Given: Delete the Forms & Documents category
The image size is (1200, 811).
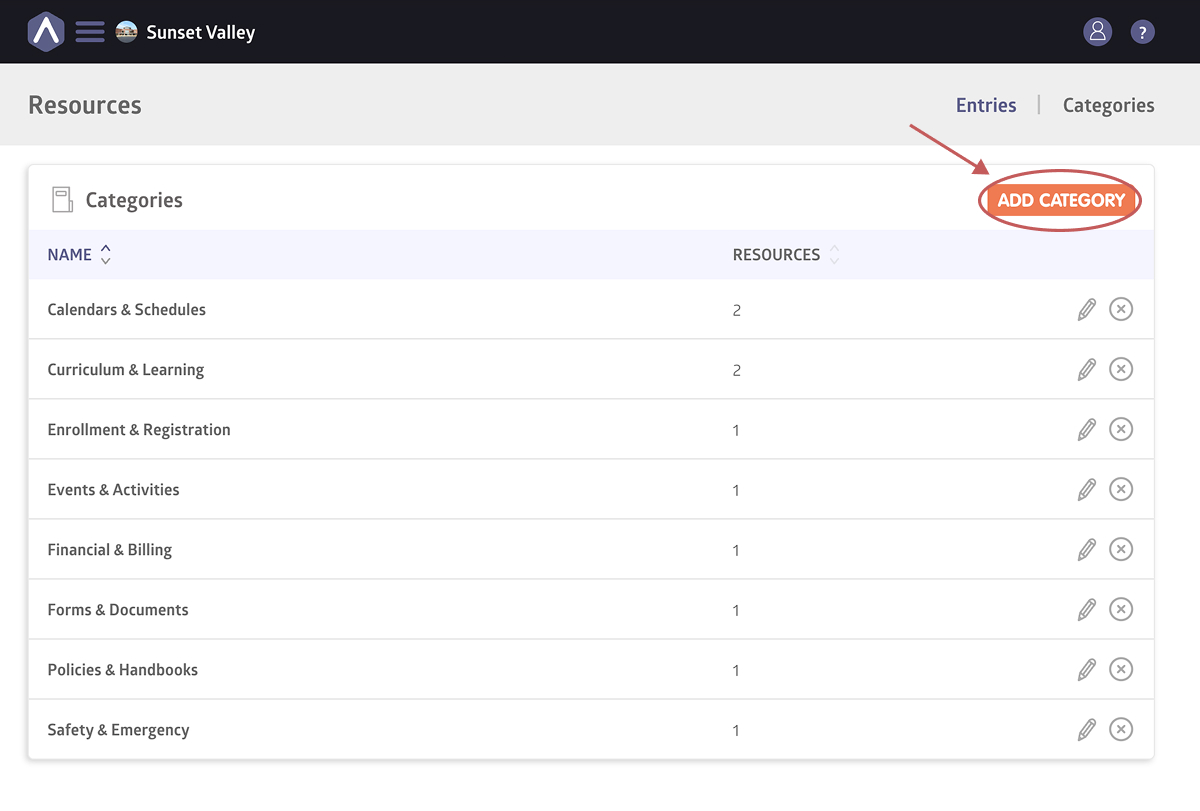Looking at the screenshot, I should [1121, 610].
